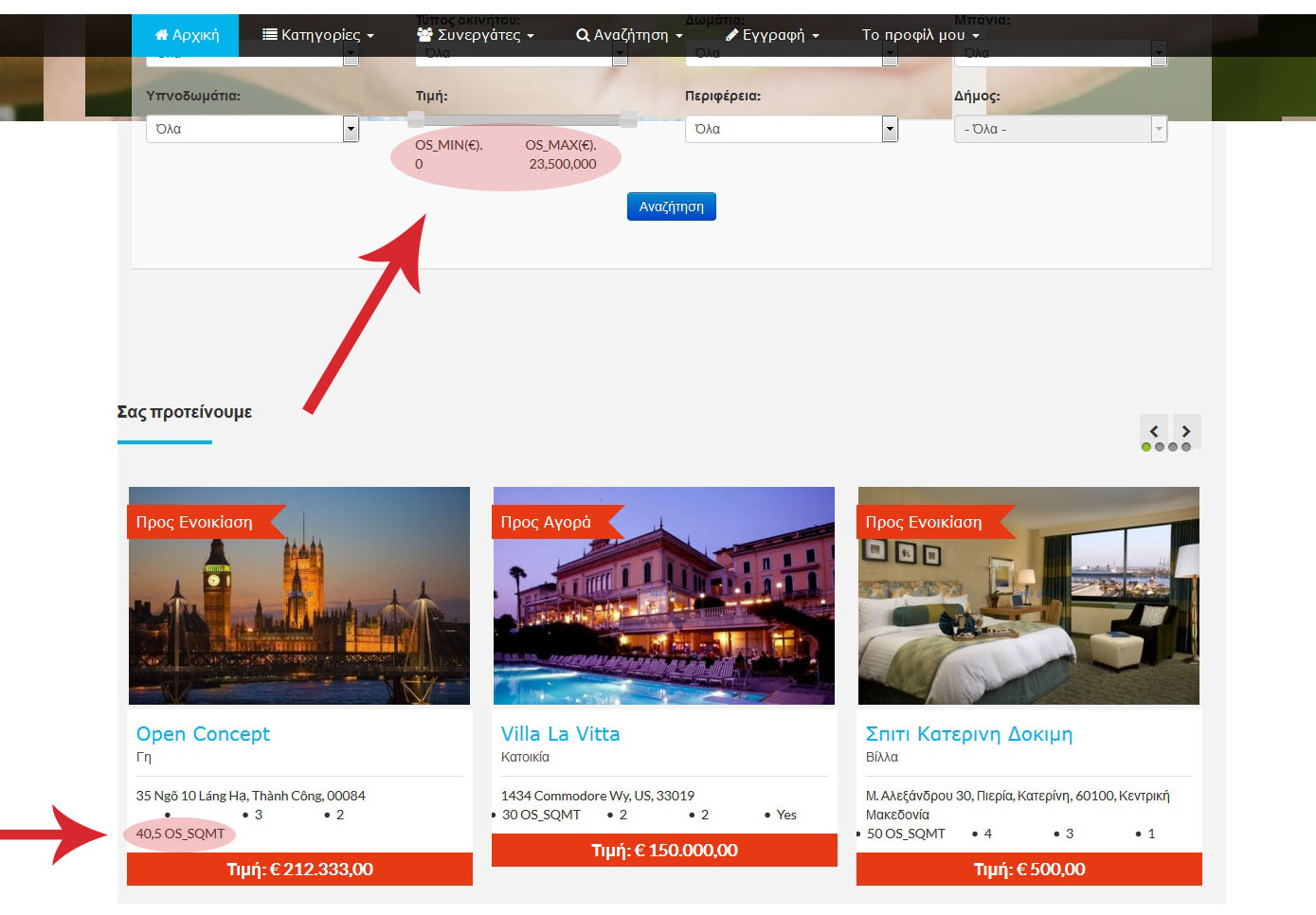
Task: Expand the Δήμος dropdown
Action: tap(1060, 129)
